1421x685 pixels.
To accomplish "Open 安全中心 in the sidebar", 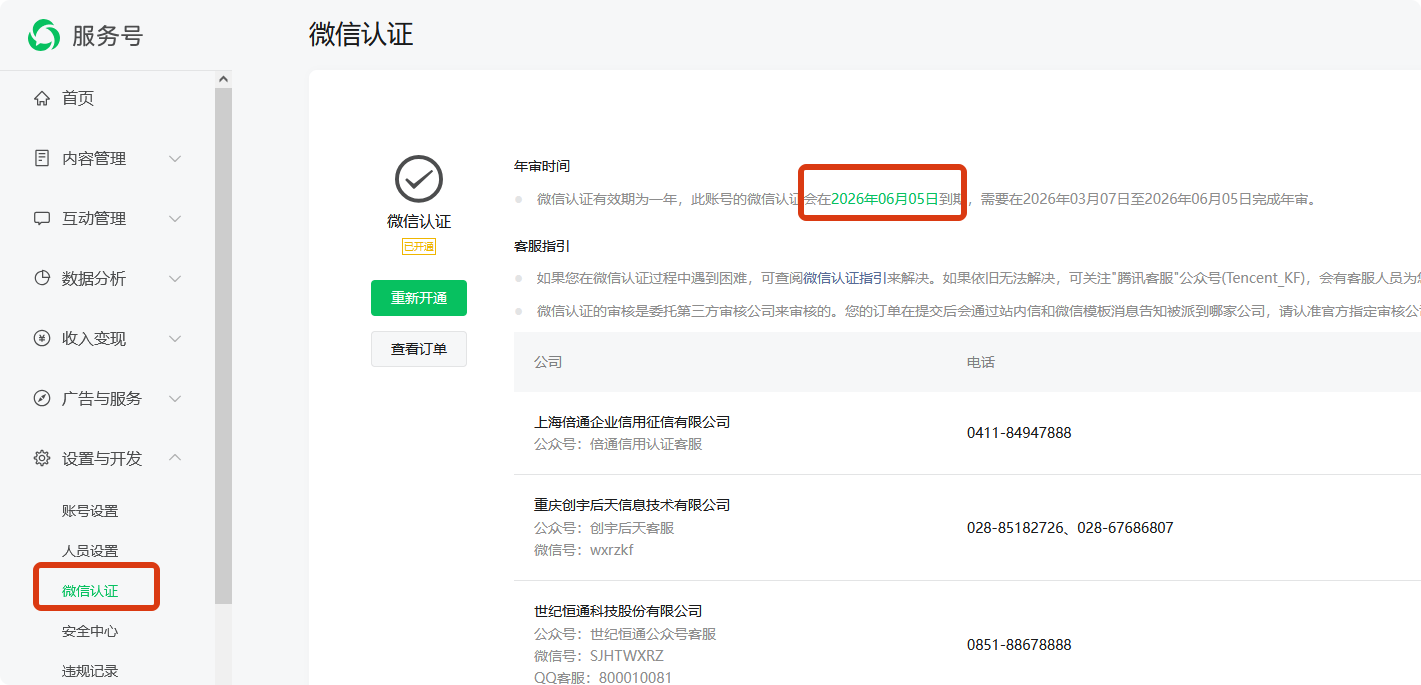I will coord(90,631).
